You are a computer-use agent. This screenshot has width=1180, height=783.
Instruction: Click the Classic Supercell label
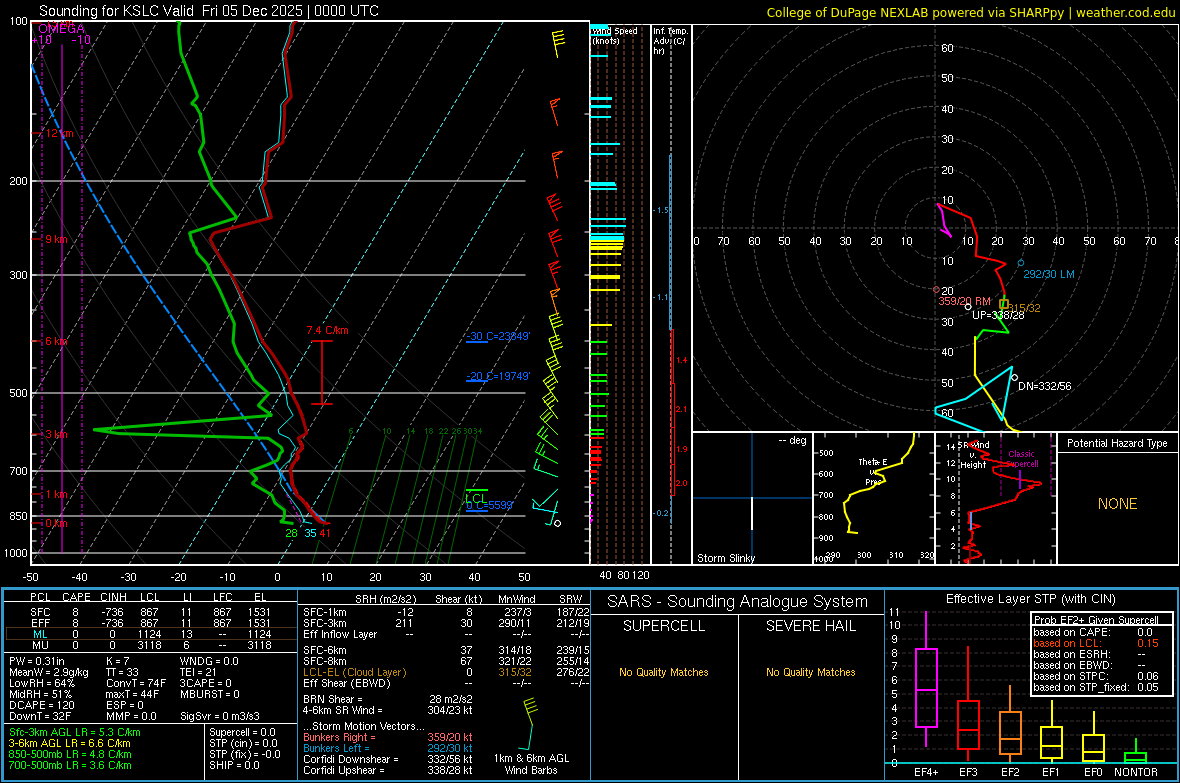1022,459
